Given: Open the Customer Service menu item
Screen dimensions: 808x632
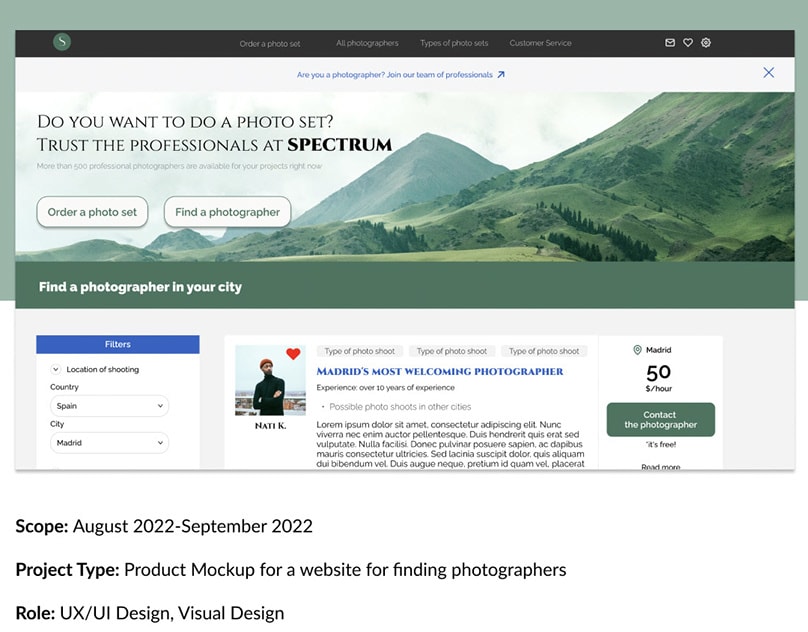Looking at the screenshot, I should (540, 43).
